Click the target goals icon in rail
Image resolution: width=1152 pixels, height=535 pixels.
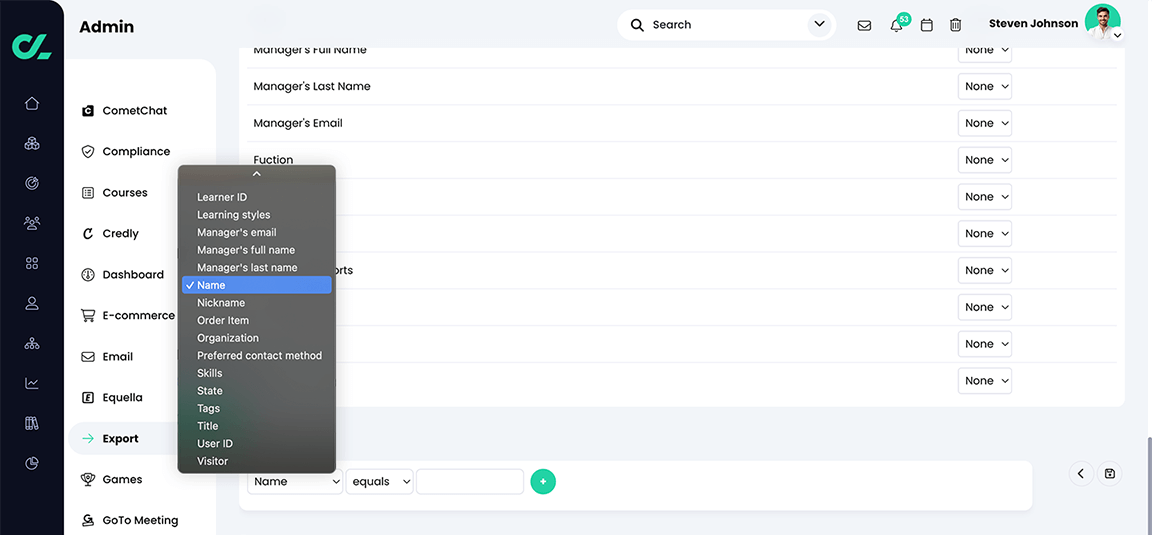pyautogui.click(x=32, y=183)
